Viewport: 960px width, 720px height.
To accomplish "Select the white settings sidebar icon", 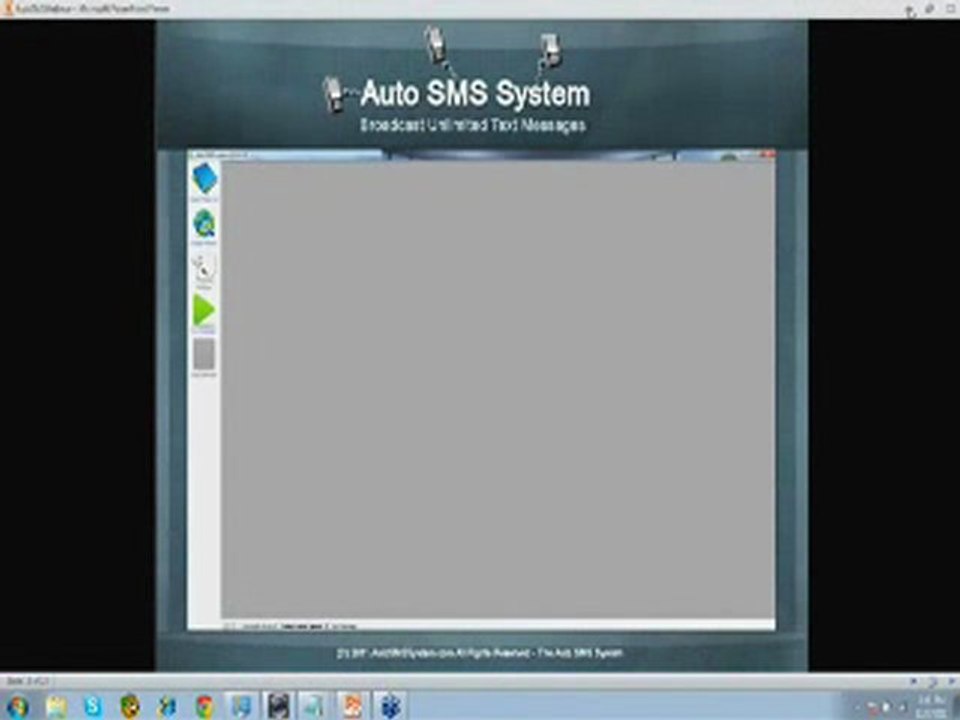I will tap(204, 268).
